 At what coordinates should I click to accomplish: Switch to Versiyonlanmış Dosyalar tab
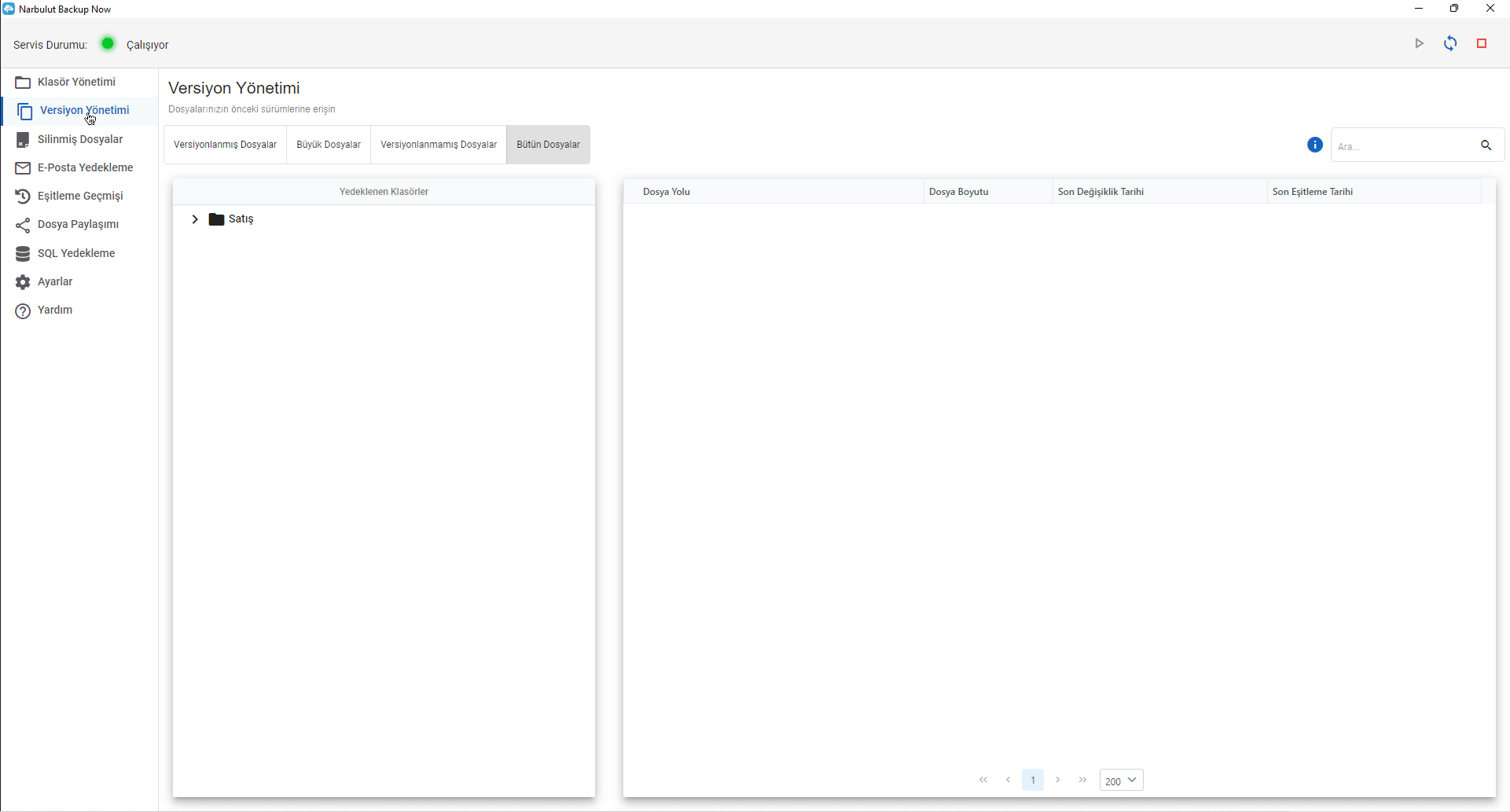coord(225,145)
